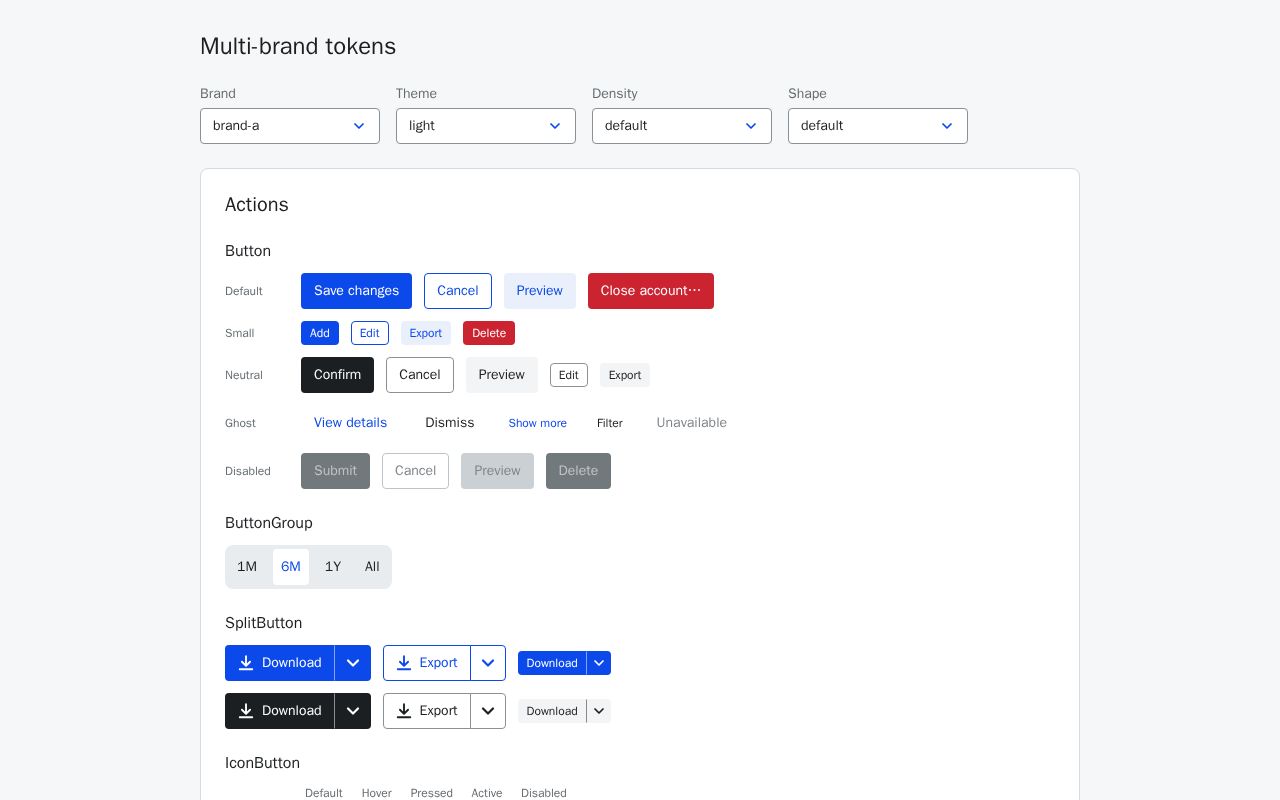The image size is (1280, 800).
Task: Click Preview in the Neutral row
Action: click(502, 375)
